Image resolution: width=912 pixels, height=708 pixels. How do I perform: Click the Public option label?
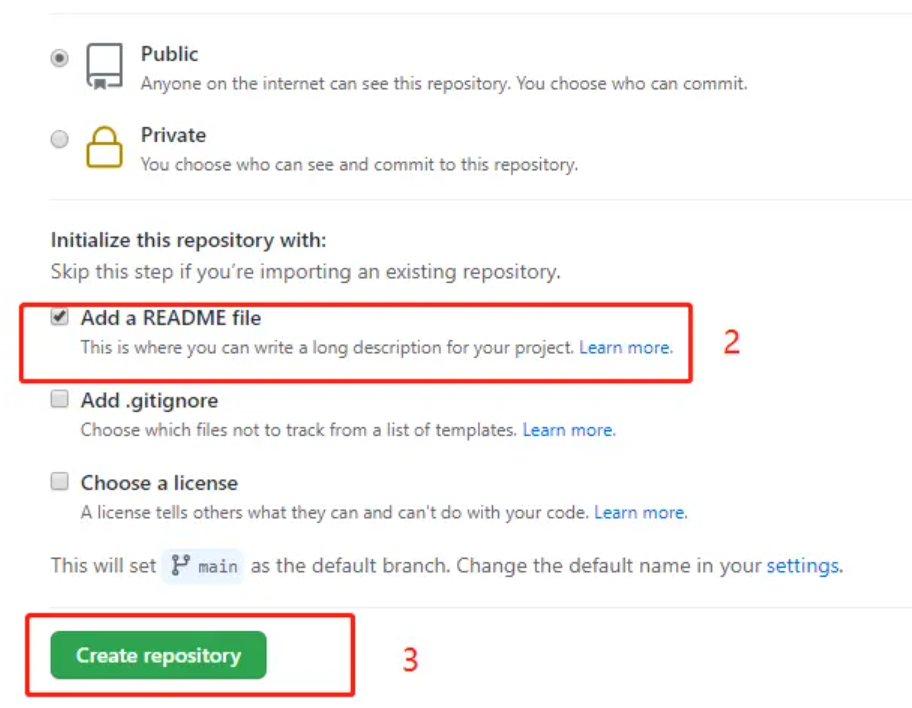coord(169,54)
